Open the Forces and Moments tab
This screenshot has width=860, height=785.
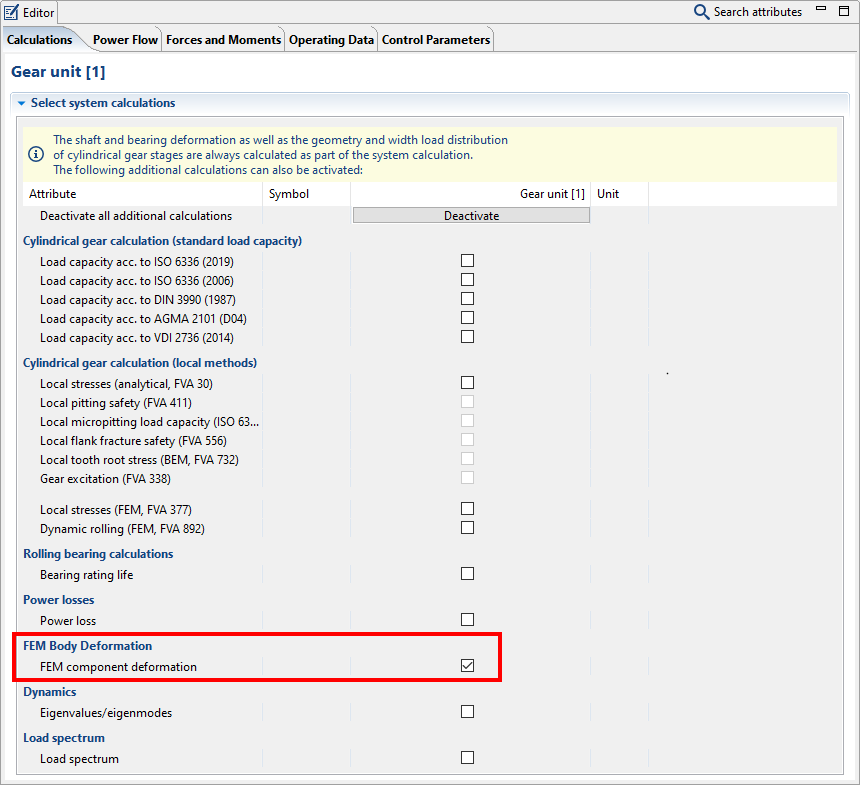point(223,40)
